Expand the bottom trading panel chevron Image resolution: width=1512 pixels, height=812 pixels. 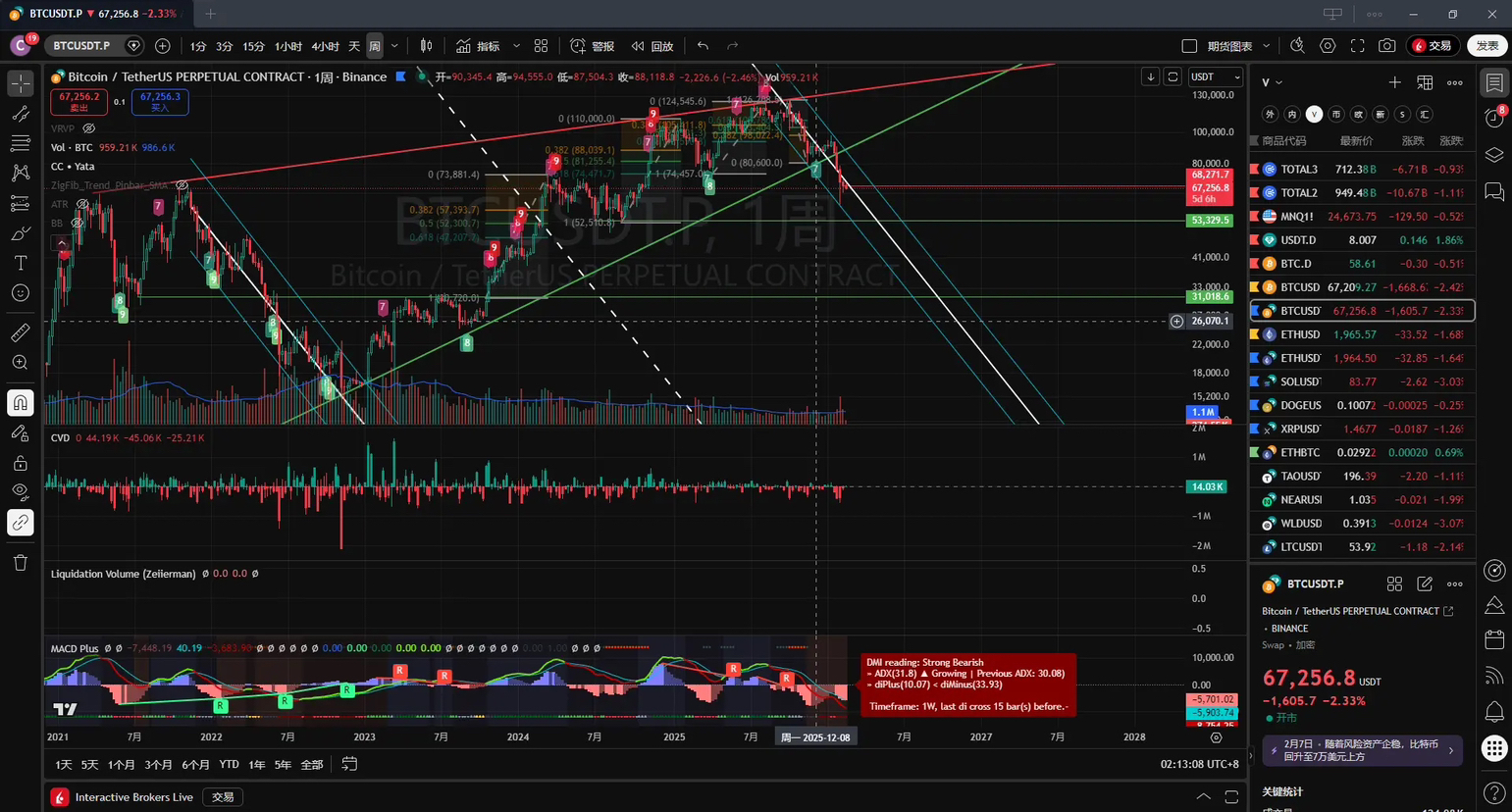(x=1203, y=796)
